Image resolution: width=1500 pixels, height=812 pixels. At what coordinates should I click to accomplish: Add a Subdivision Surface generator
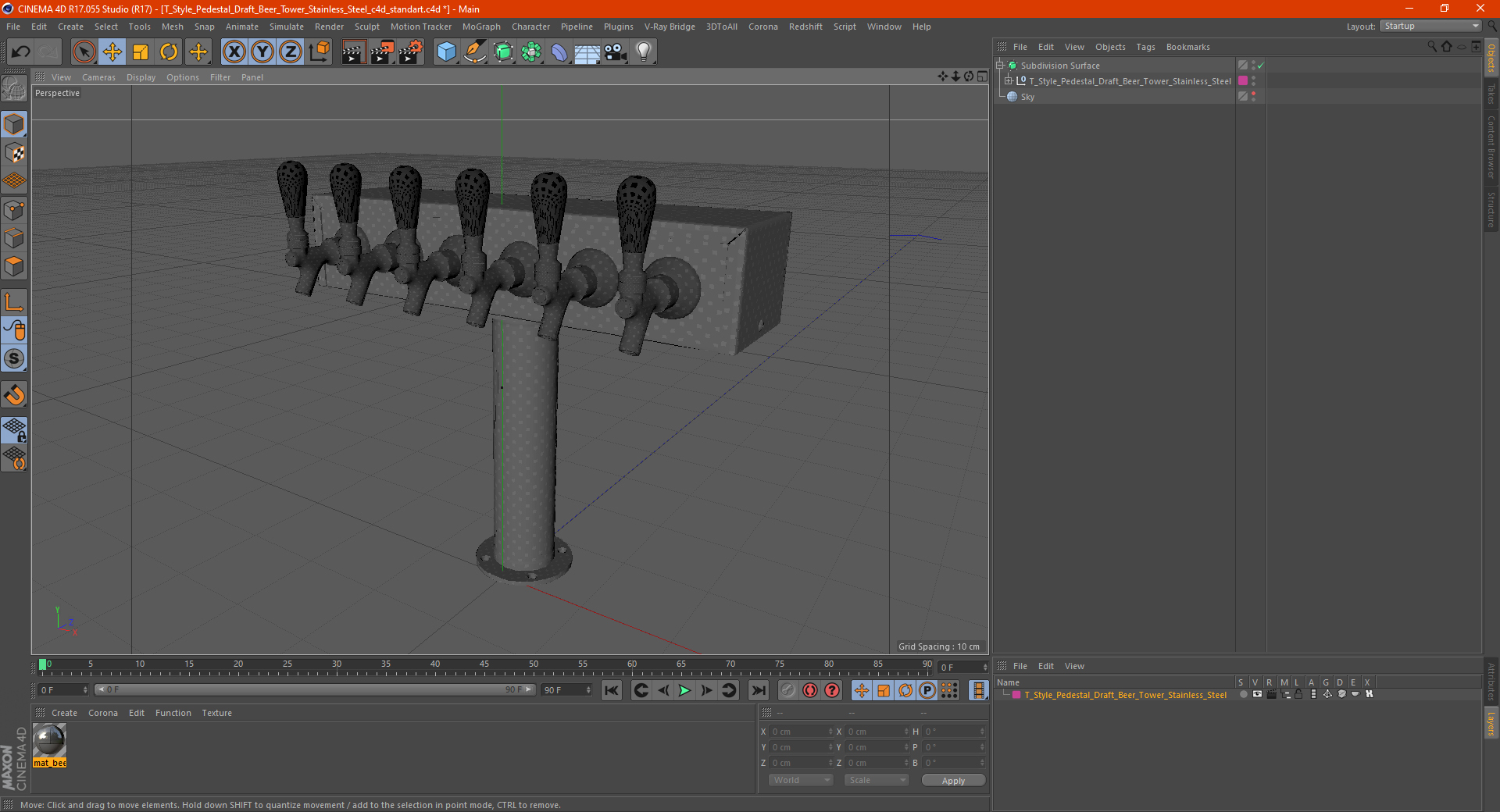pos(503,52)
